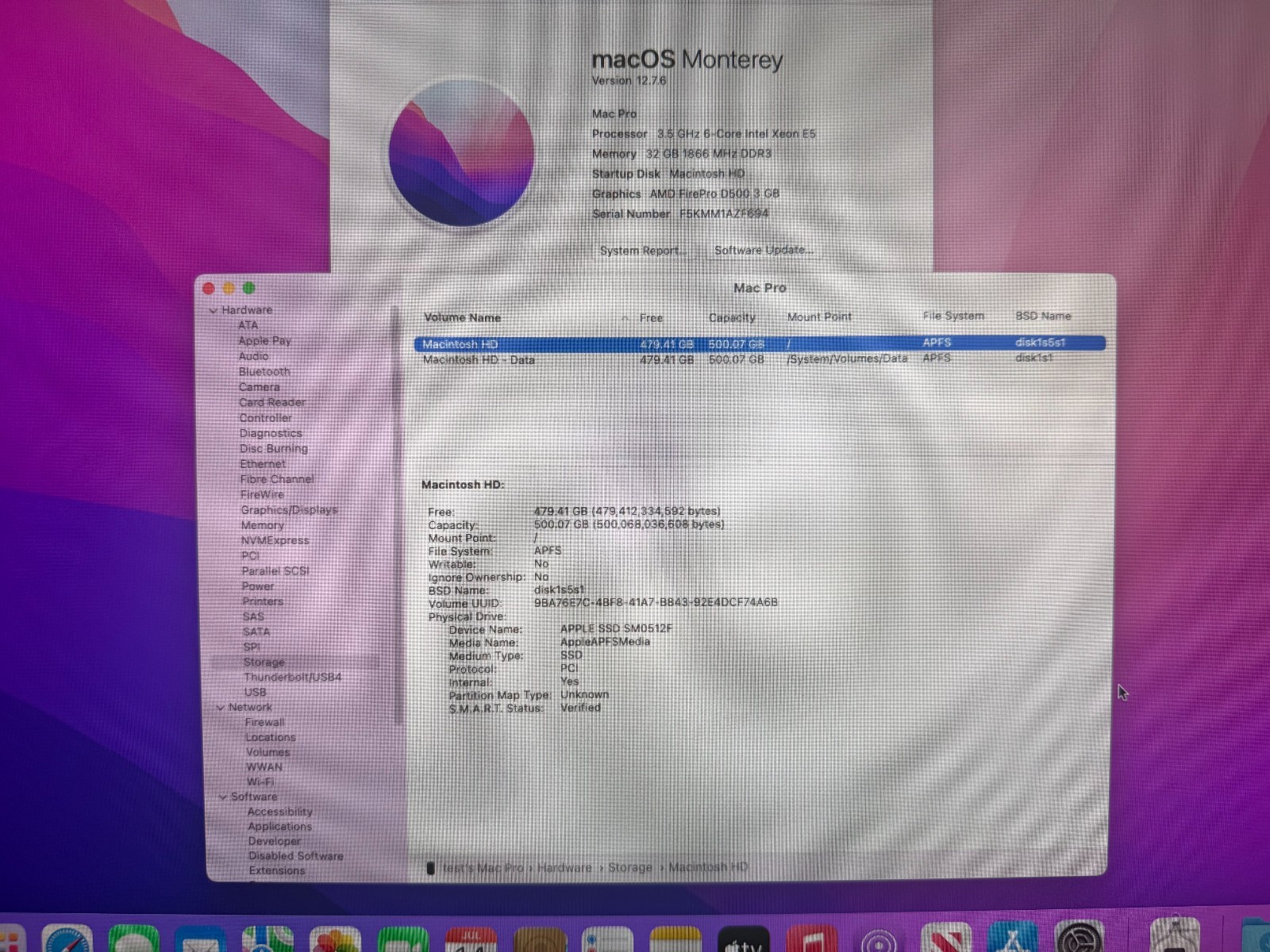Viewport: 1270px width, 952px height.
Task: Show Audio hardware information
Action: coord(254,356)
